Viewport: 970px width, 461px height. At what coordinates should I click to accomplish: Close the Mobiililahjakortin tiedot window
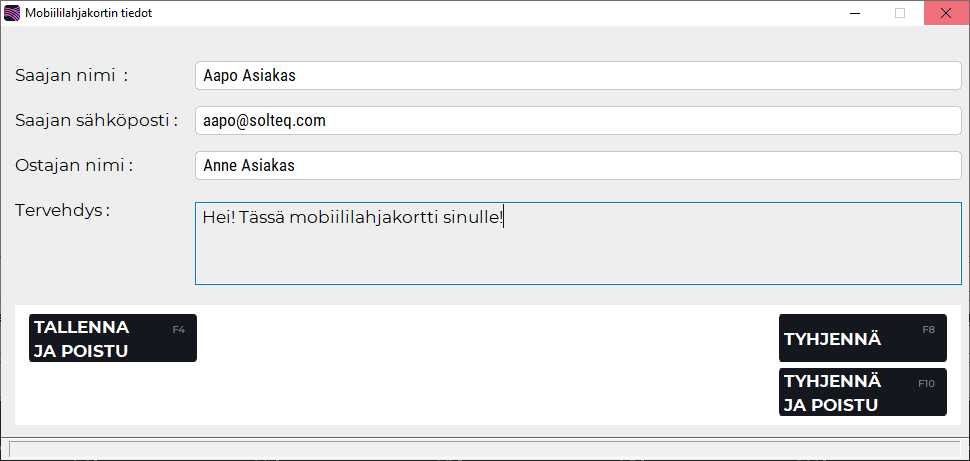point(946,13)
